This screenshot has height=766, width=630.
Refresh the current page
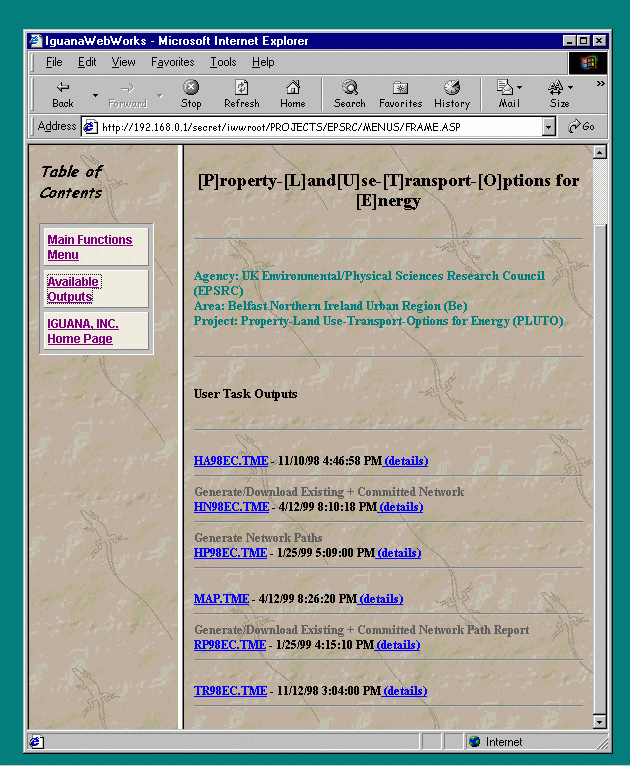(242, 94)
